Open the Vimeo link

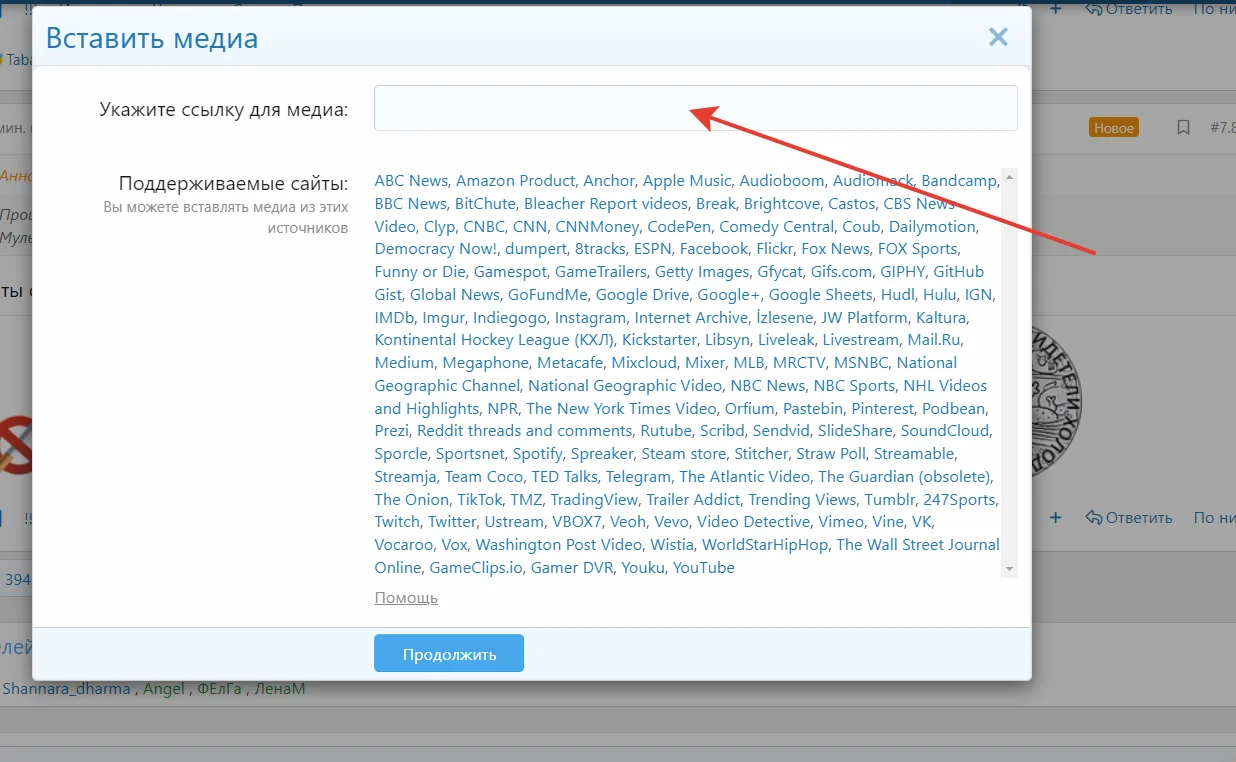pos(840,522)
